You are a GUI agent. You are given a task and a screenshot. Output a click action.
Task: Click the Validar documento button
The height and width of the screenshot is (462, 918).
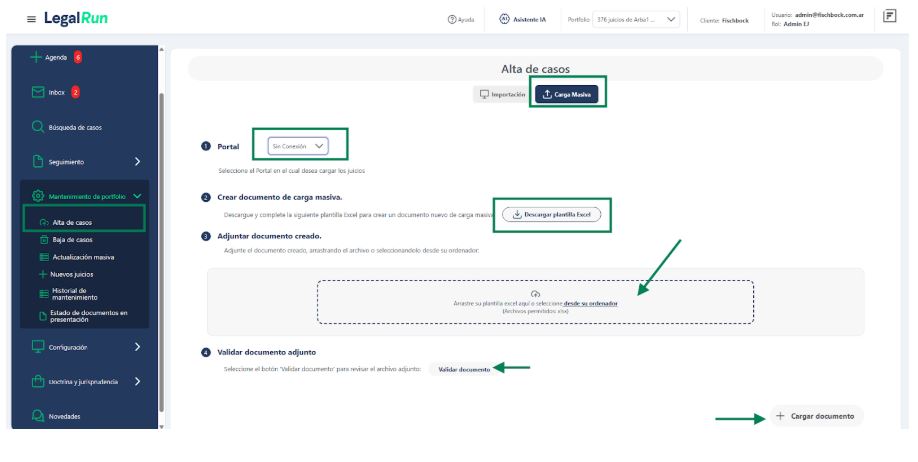pos(464,369)
